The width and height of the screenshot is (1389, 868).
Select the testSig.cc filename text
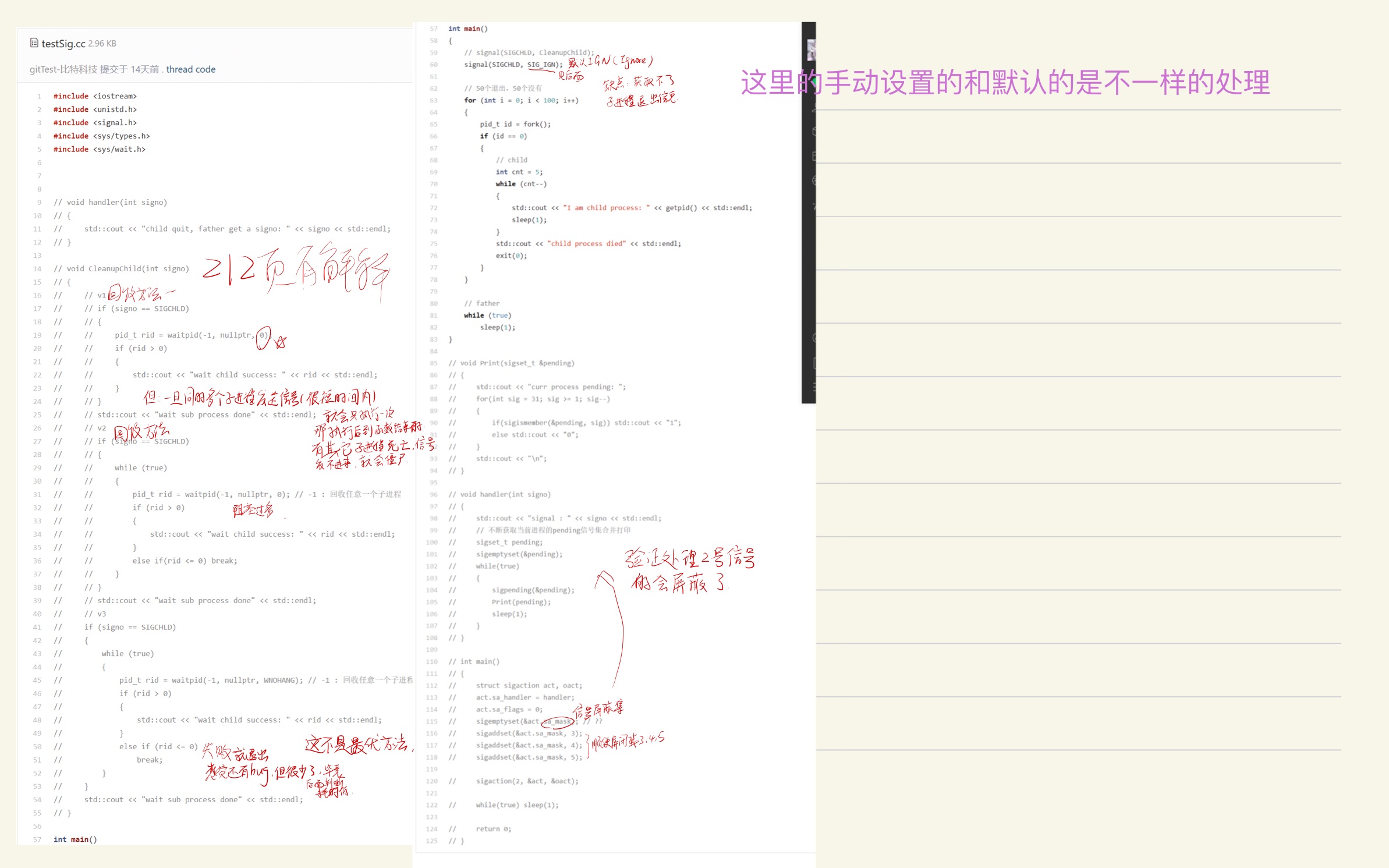click(63, 43)
